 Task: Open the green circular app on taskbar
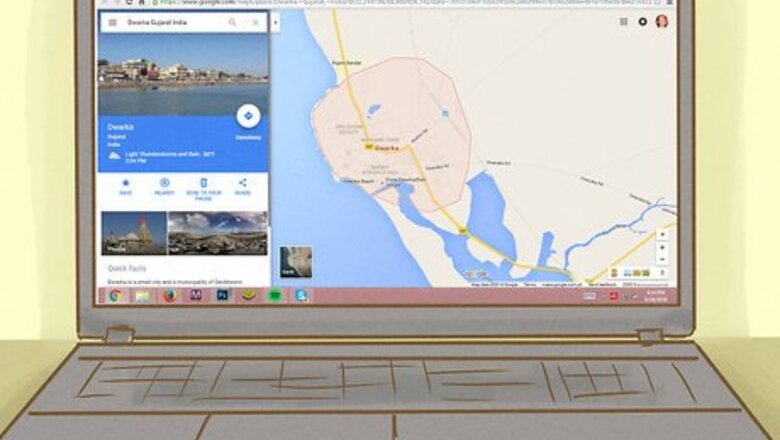coord(275,296)
